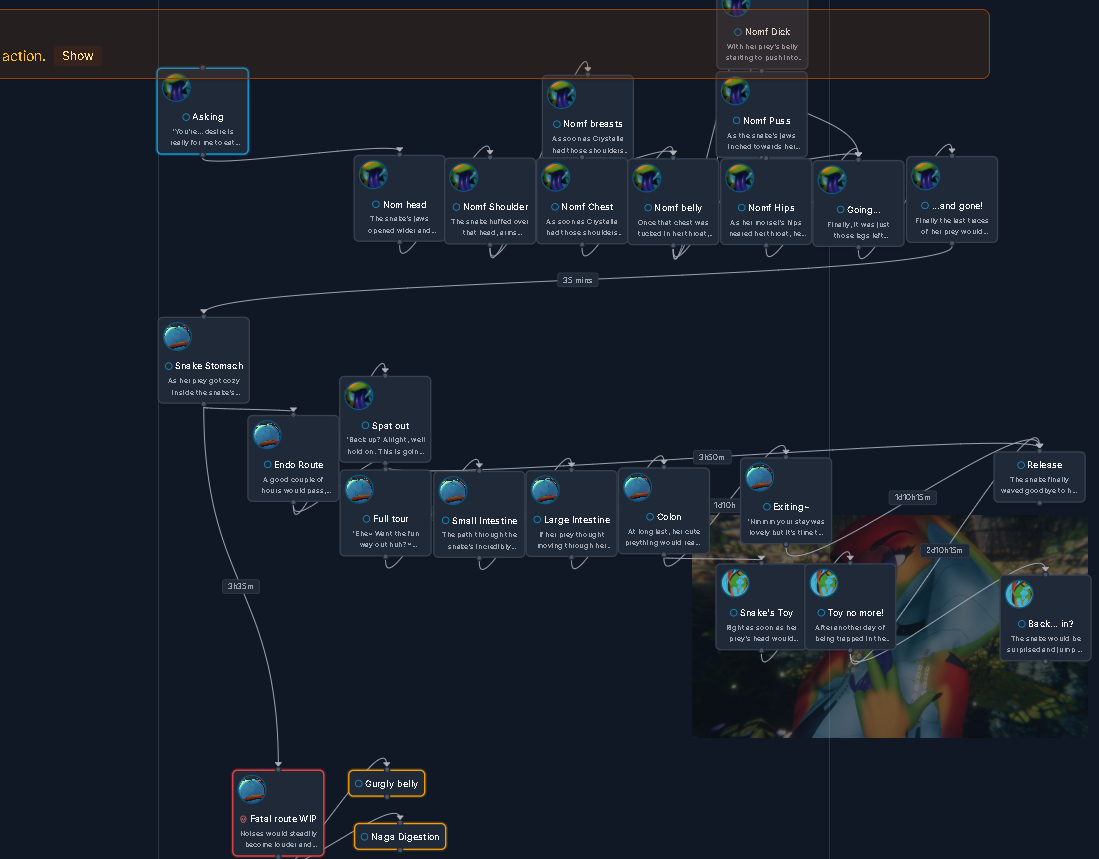
Task: Toggle the circle marker beside Naga Digestion
Action: 364,837
